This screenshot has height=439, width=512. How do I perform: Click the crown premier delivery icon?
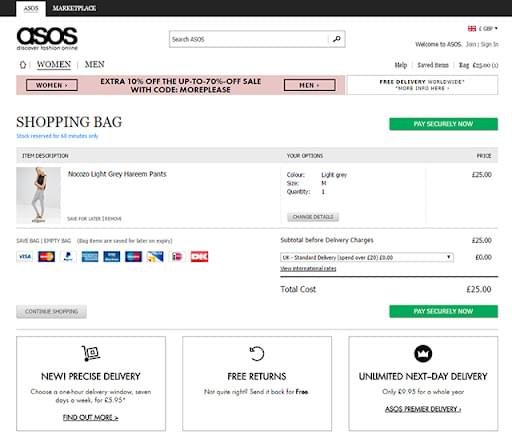point(423,353)
